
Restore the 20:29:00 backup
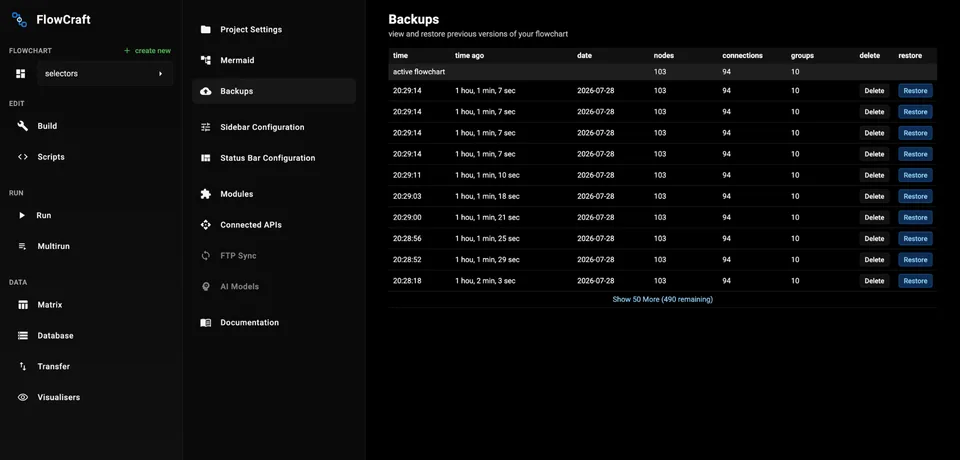915,217
